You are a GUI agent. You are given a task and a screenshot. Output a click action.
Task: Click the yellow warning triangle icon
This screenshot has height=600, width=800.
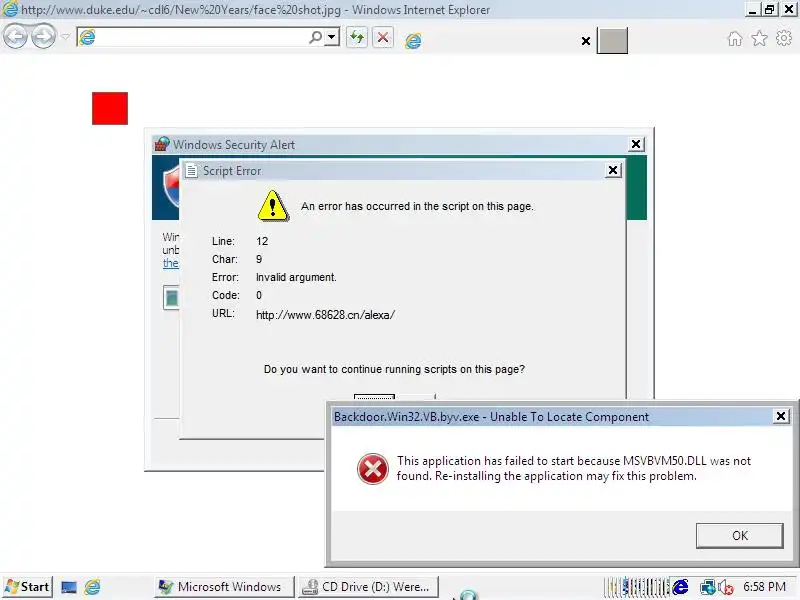tap(273, 206)
